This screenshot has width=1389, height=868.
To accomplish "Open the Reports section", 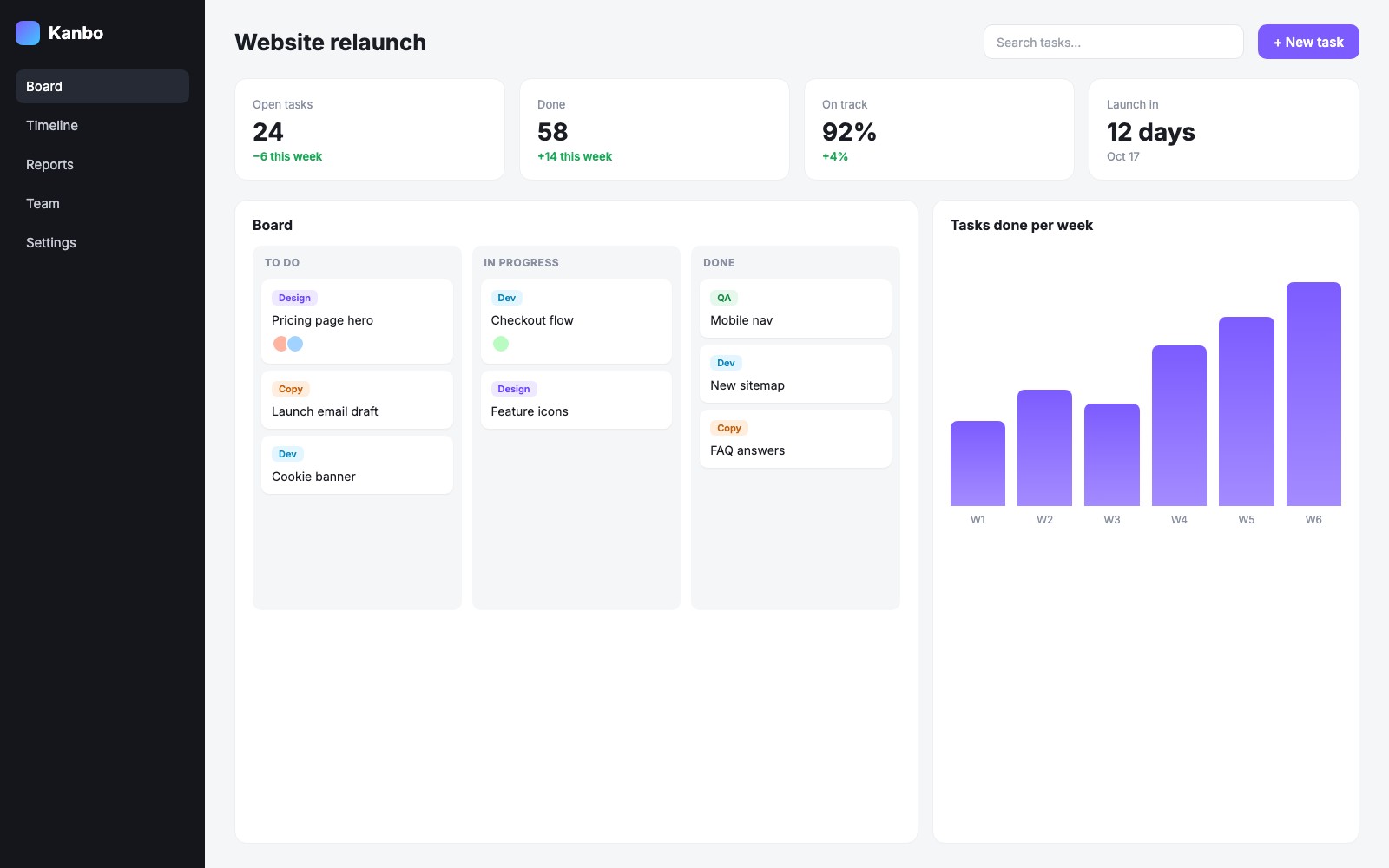I will click(102, 165).
